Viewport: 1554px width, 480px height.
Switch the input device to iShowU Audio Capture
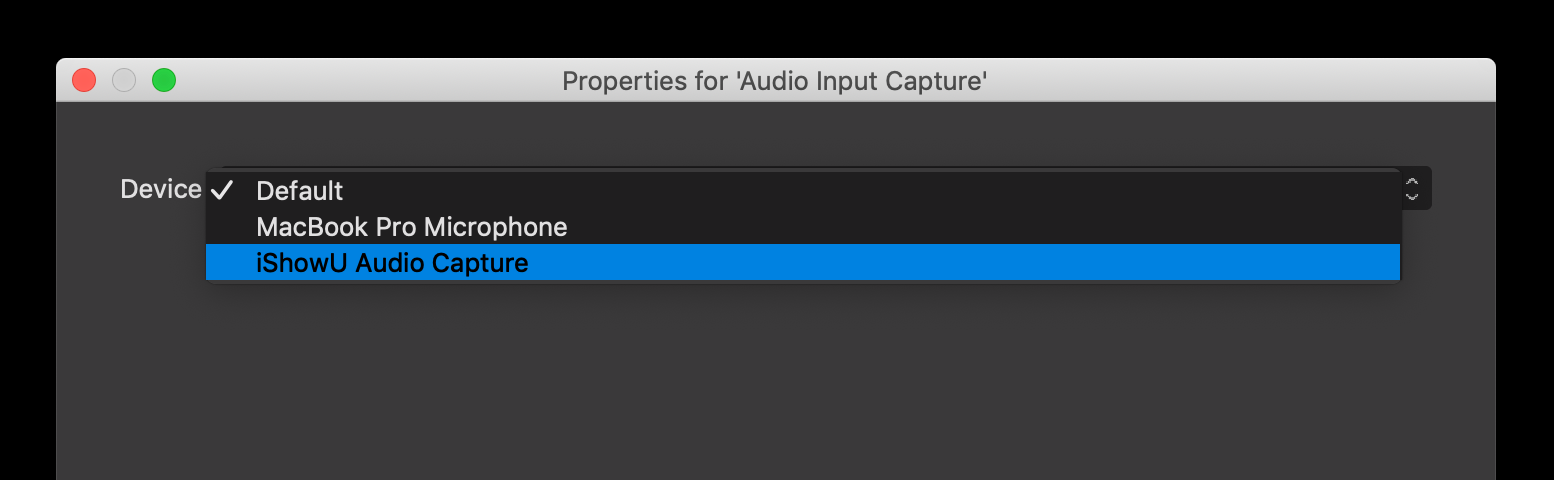[392, 263]
